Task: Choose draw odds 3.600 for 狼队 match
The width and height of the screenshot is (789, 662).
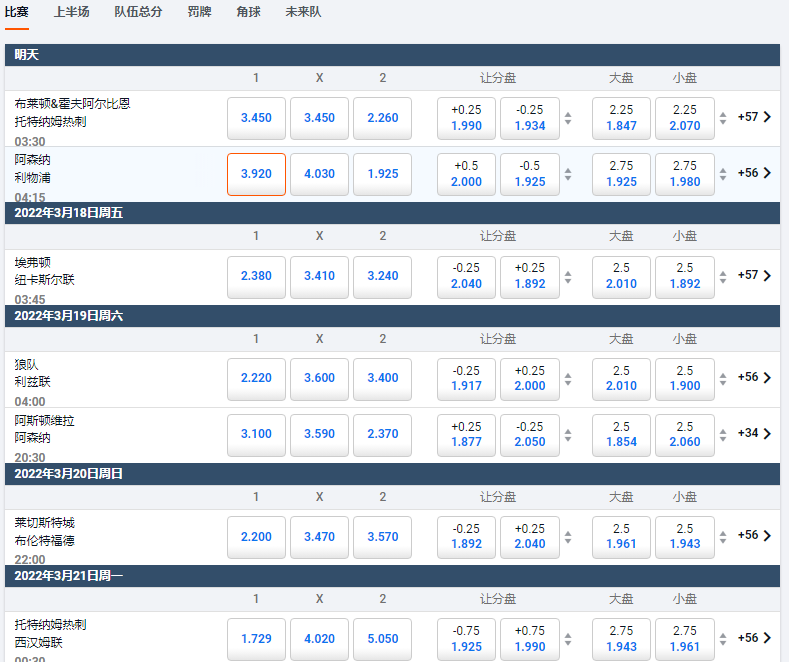Action: point(320,379)
